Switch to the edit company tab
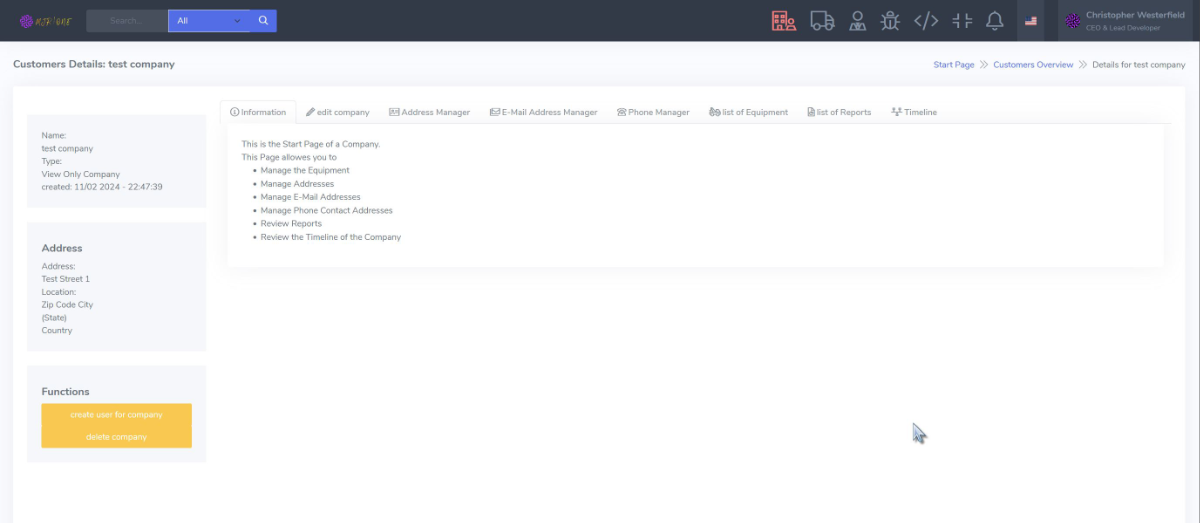The width and height of the screenshot is (1200, 523). pyautogui.click(x=338, y=112)
